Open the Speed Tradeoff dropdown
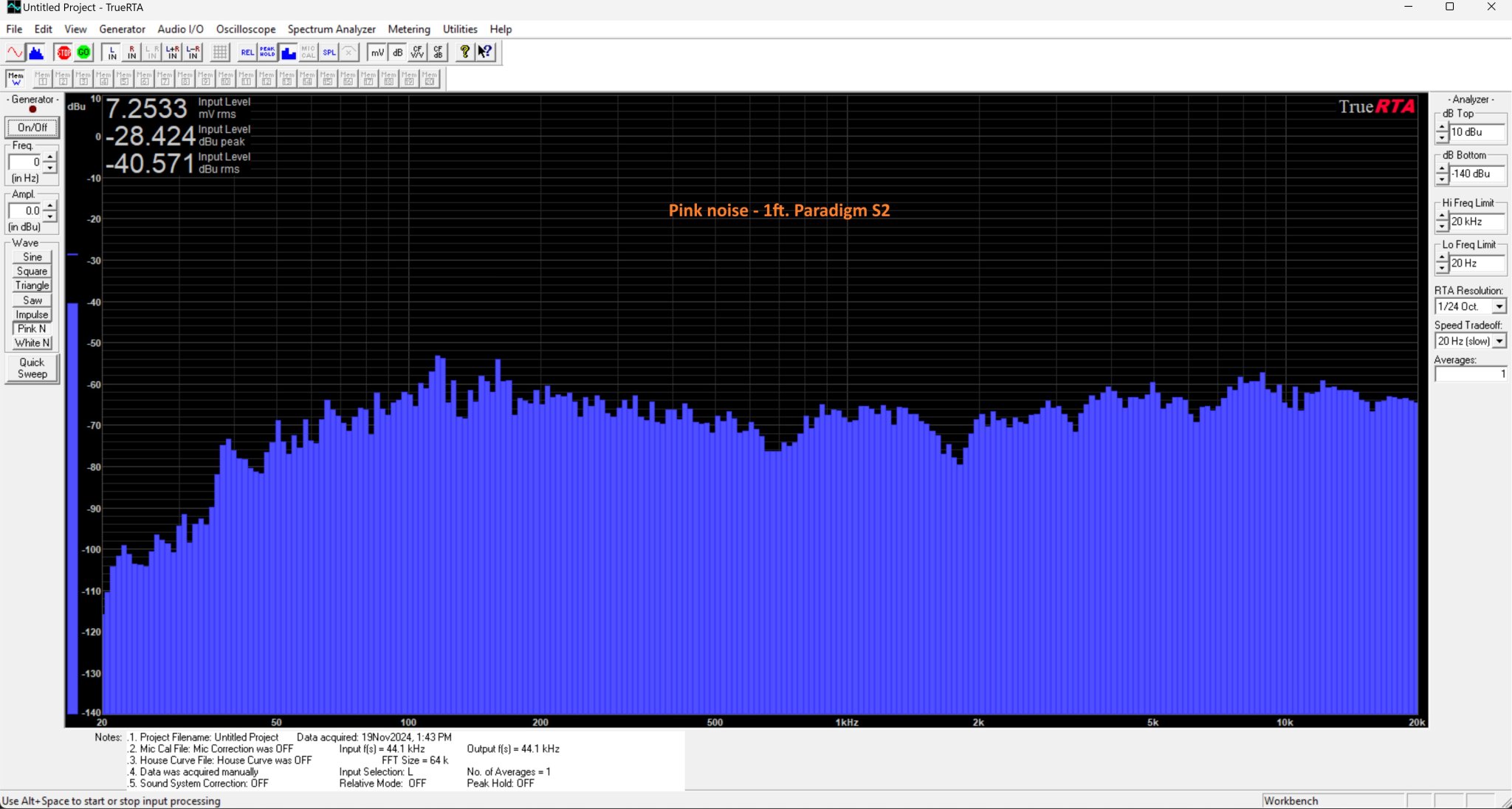 tap(1499, 341)
